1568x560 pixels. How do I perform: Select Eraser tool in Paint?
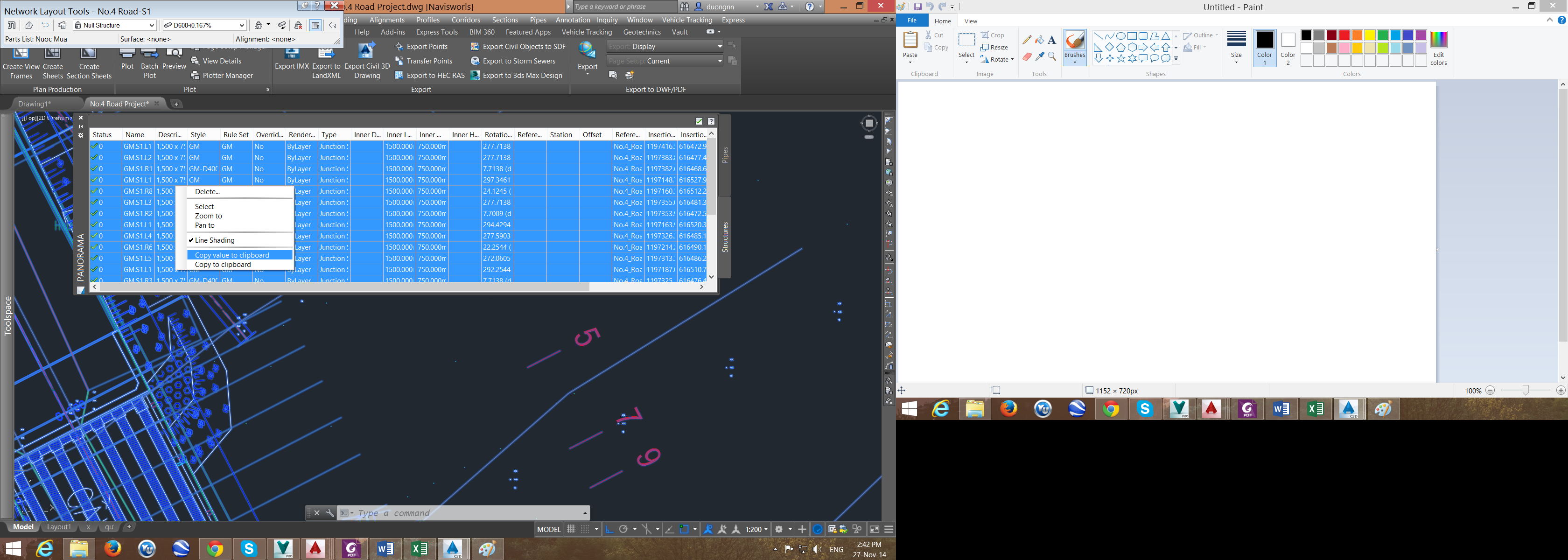click(x=1027, y=56)
